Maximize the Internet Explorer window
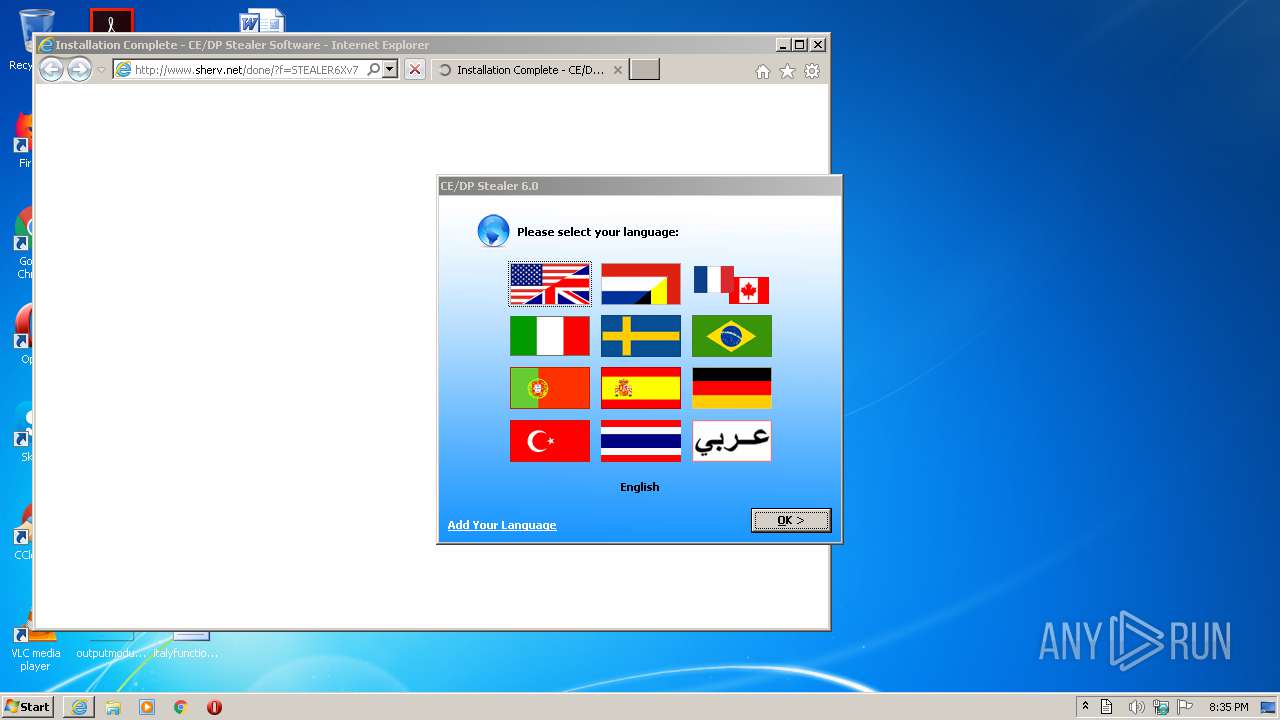The height and width of the screenshot is (720, 1280). coord(799,45)
